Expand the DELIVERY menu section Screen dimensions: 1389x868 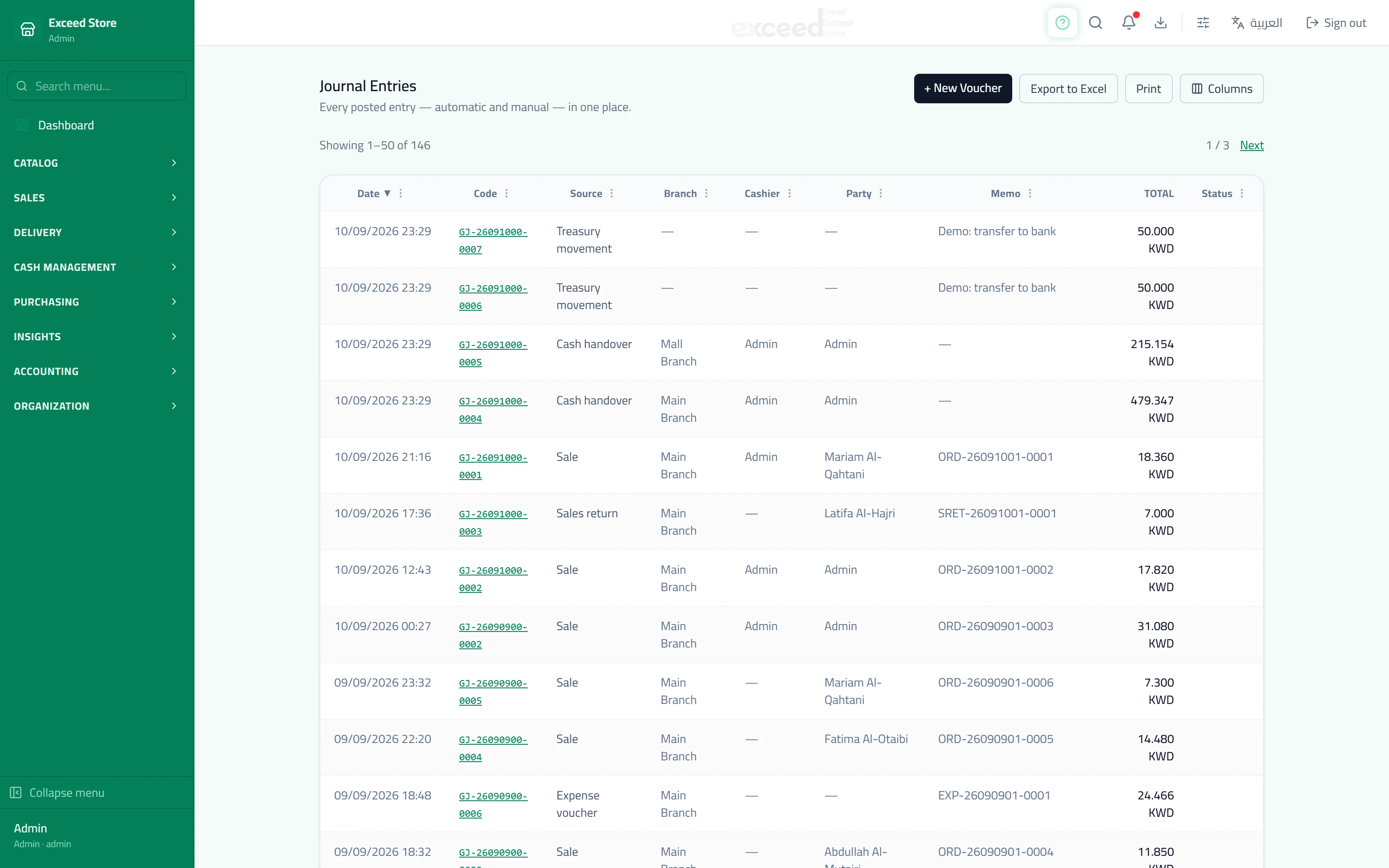point(96,233)
